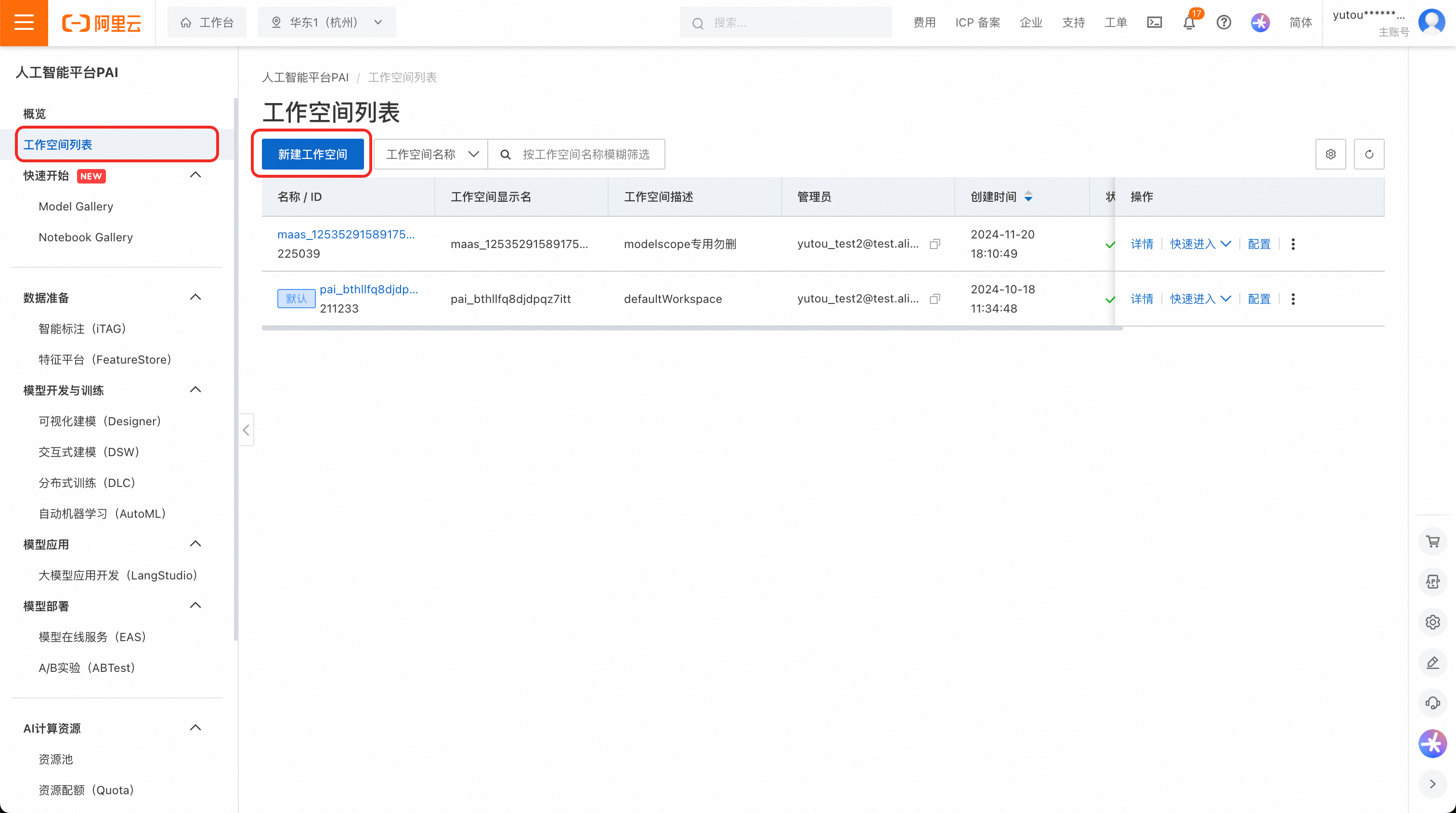This screenshot has width=1456, height=813.
Task: Select 交互式建模（DSW） menu item
Action: (89, 452)
